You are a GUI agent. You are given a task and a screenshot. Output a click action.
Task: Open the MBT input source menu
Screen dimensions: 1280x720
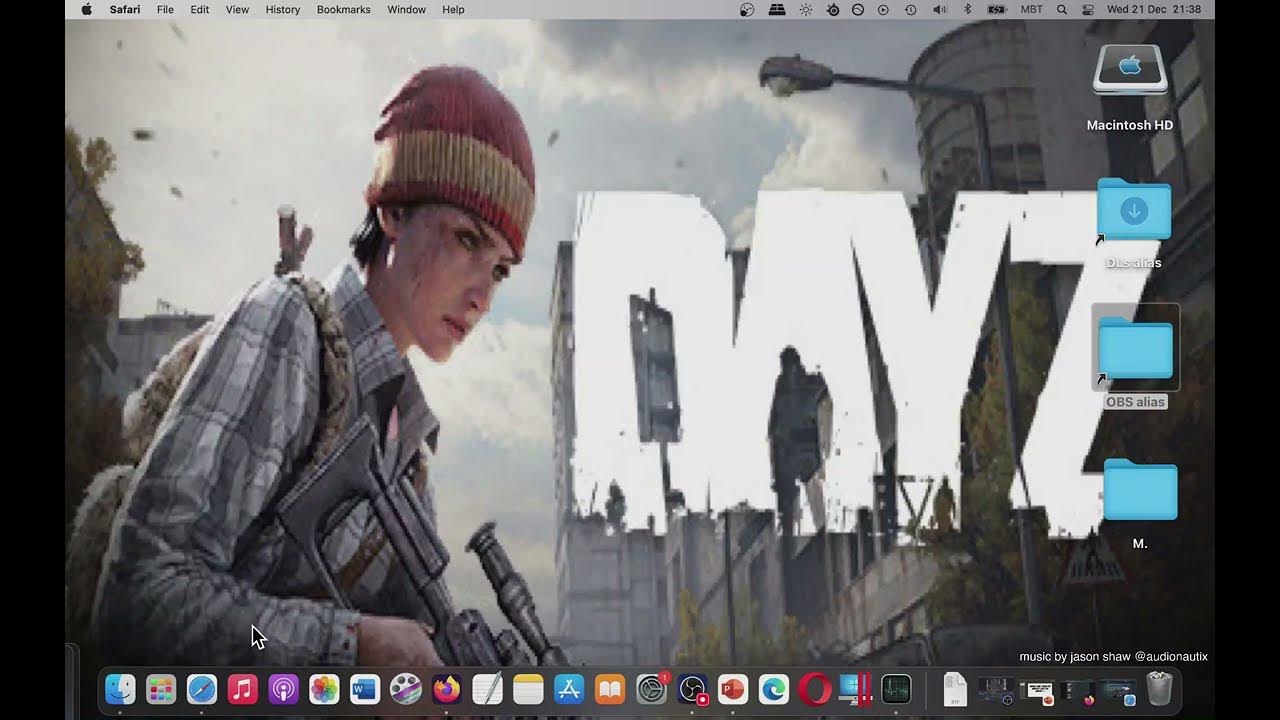[1031, 9]
